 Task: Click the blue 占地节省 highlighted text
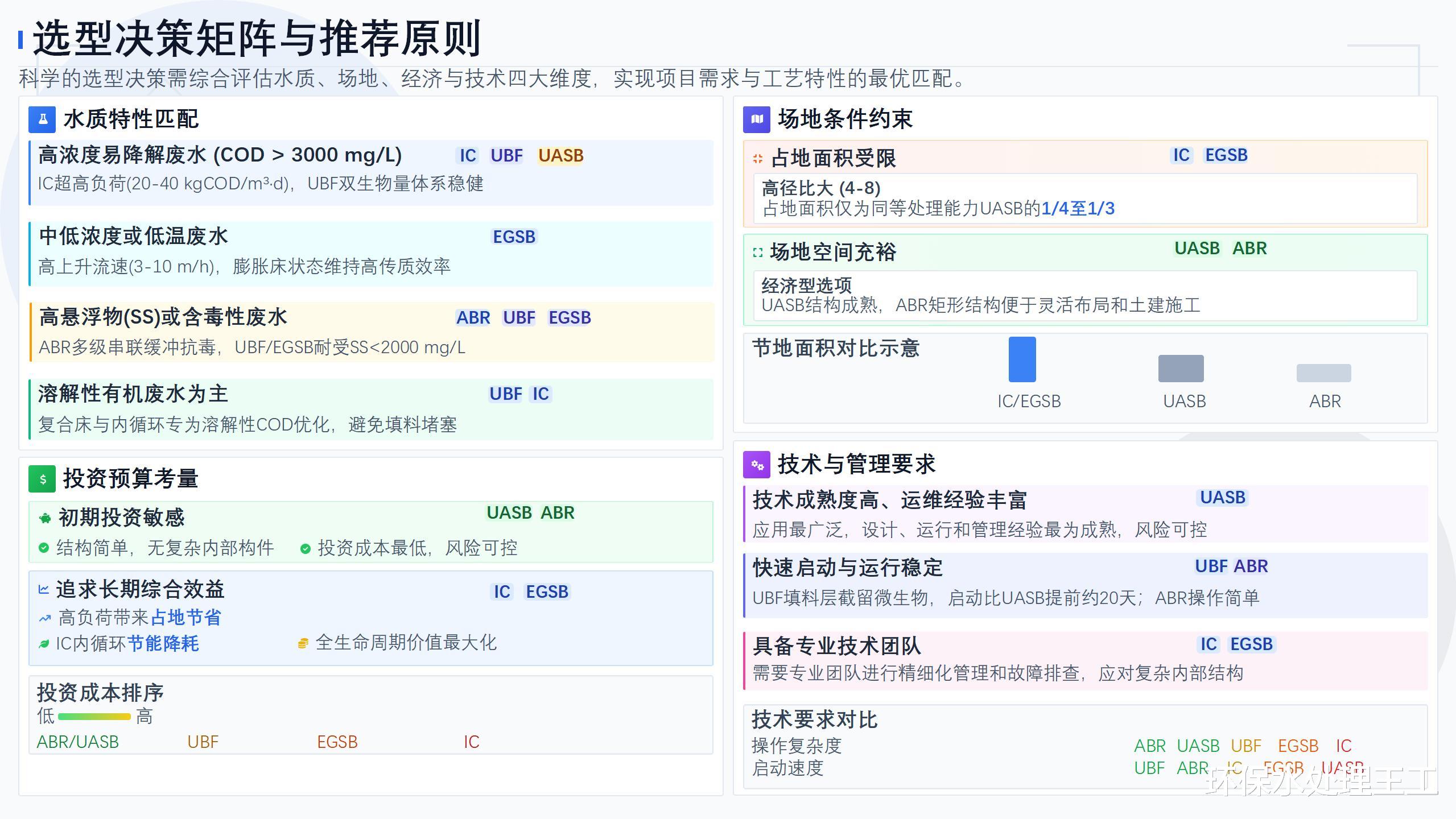pyautogui.click(x=185, y=618)
